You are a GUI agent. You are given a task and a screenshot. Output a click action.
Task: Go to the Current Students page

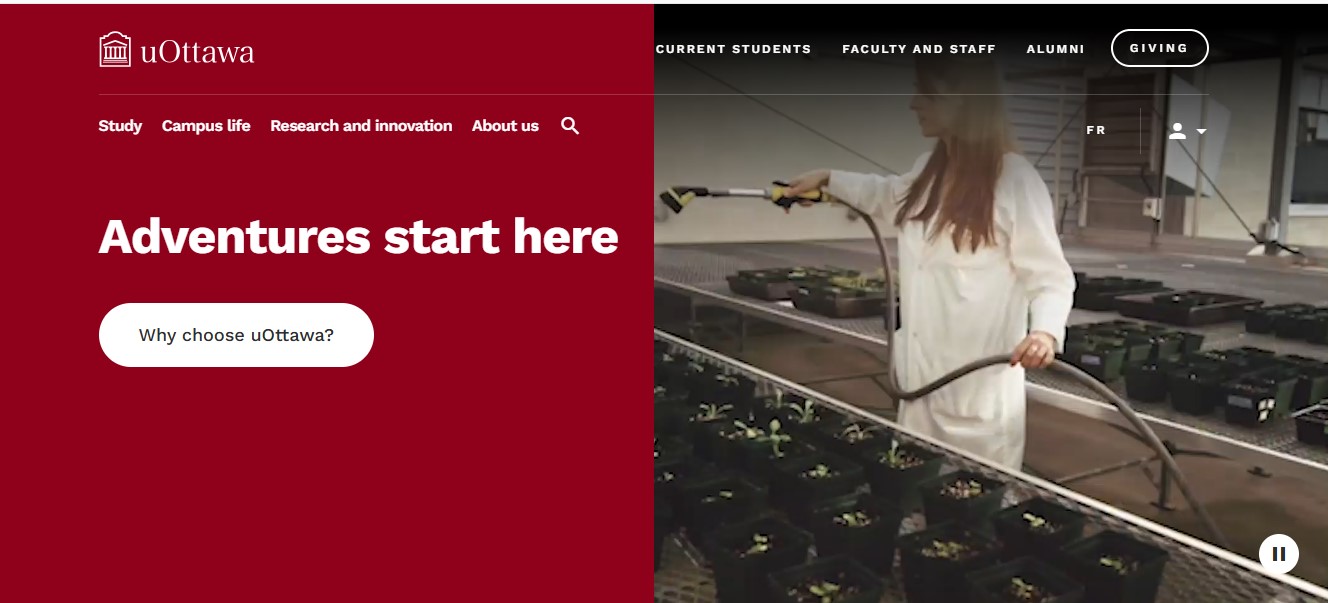pos(733,49)
